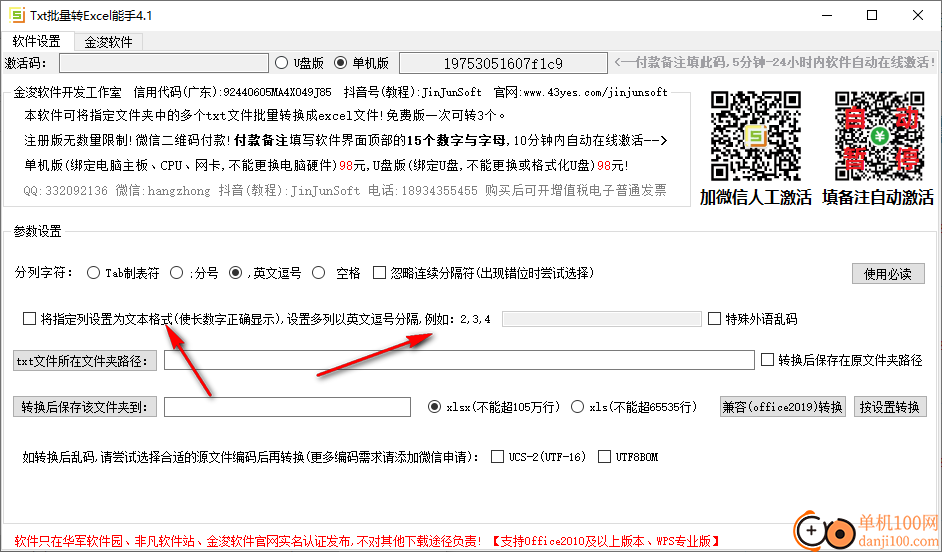Click the 微信:hangzhong contact text
Screen dimensions: 942x552
pyautogui.click(x=163, y=191)
